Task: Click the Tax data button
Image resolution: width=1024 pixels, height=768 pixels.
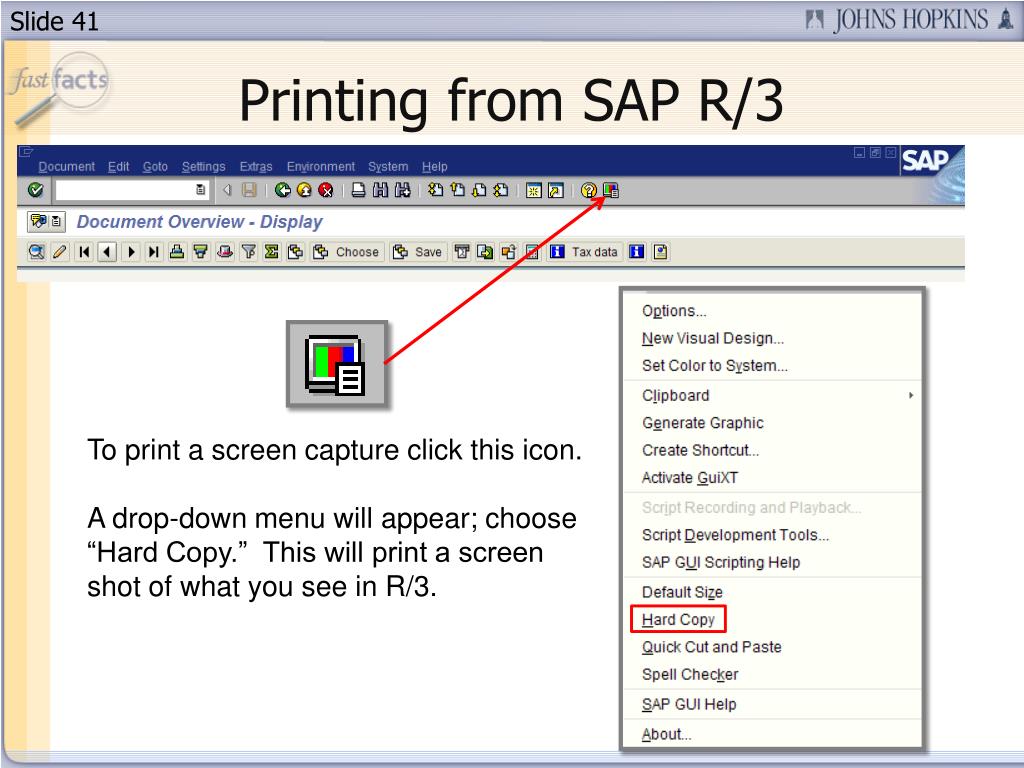Action: click(584, 252)
